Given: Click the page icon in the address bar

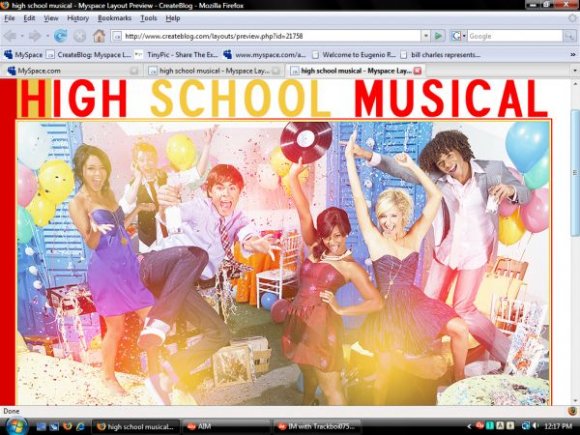Looking at the screenshot, I should (117, 36).
